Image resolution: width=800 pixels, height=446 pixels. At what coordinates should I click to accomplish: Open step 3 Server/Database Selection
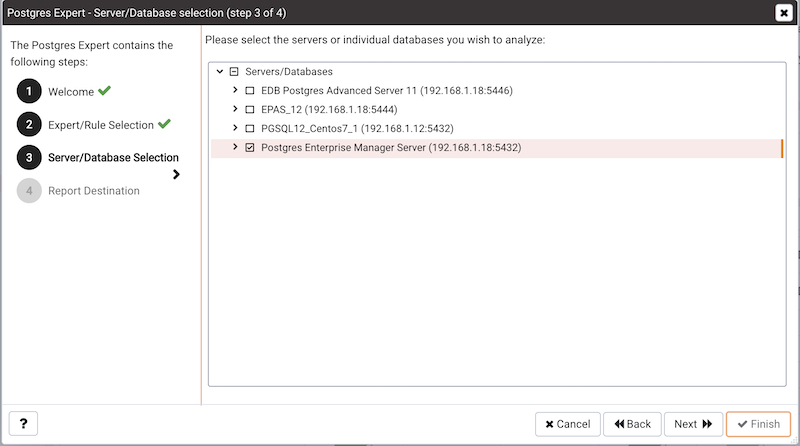113,157
